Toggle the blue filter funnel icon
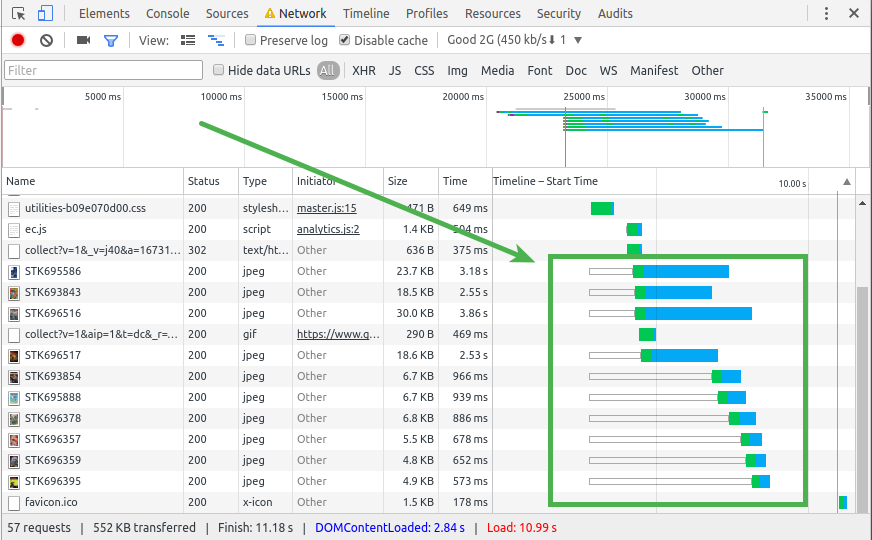The image size is (872, 540). 111,40
